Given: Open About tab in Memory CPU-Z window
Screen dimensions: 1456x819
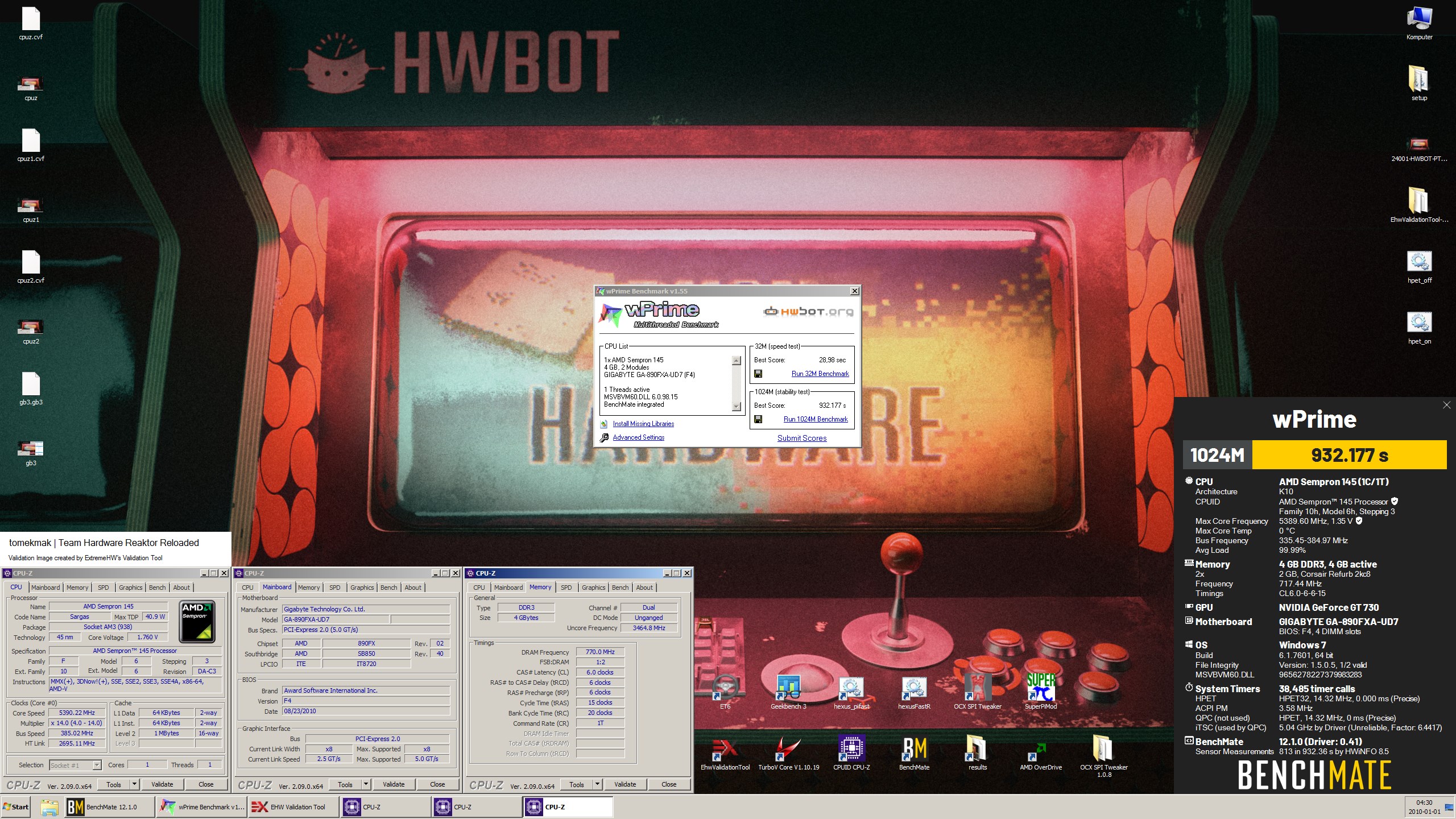Looking at the screenshot, I should pyautogui.click(x=644, y=588).
